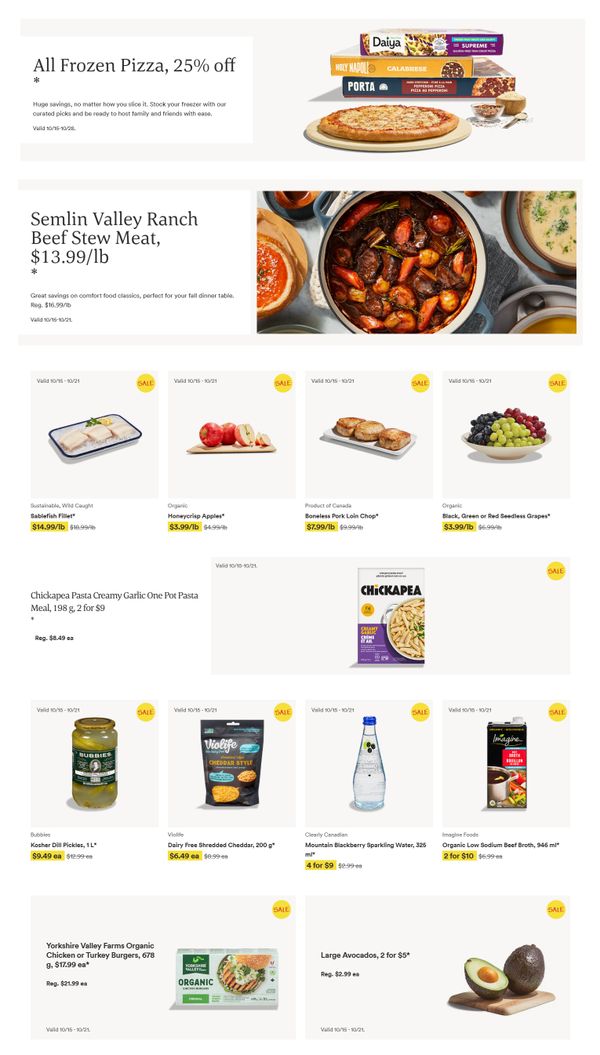Click the Kosher Dill Pickles product title
The height and width of the screenshot is (1055, 600).
coord(63,845)
